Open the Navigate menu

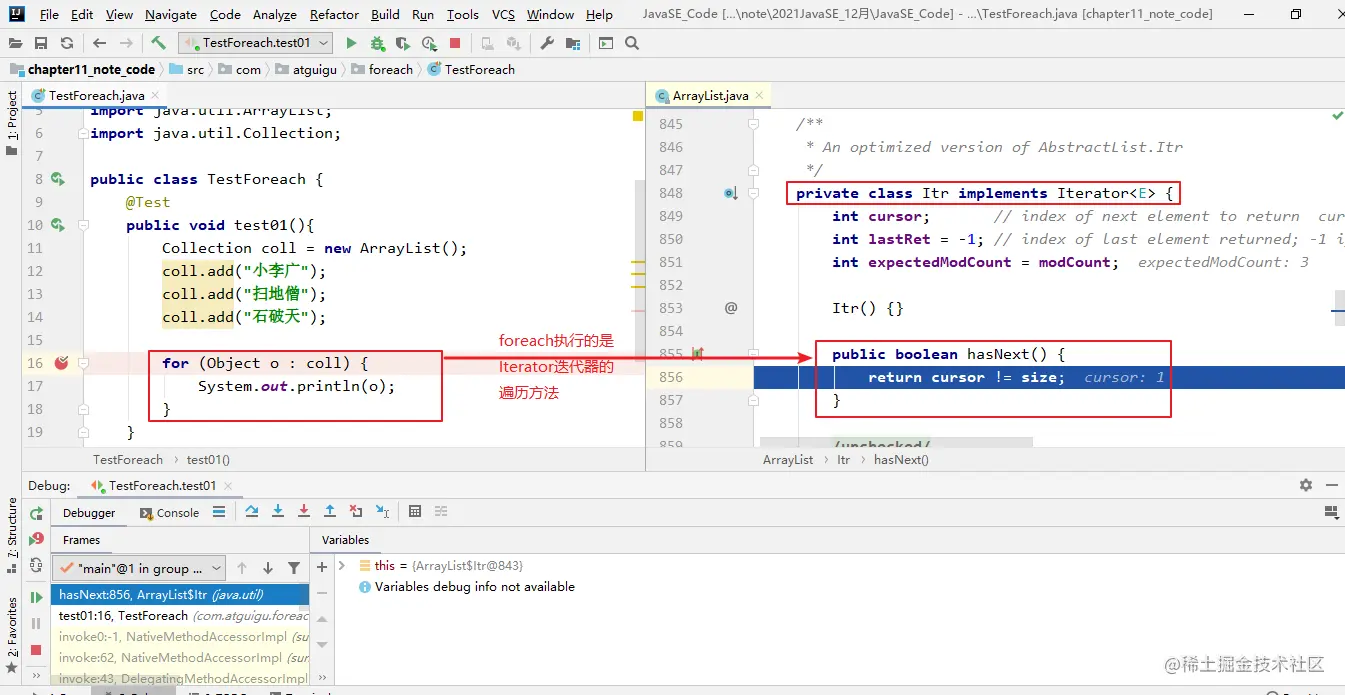[171, 15]
